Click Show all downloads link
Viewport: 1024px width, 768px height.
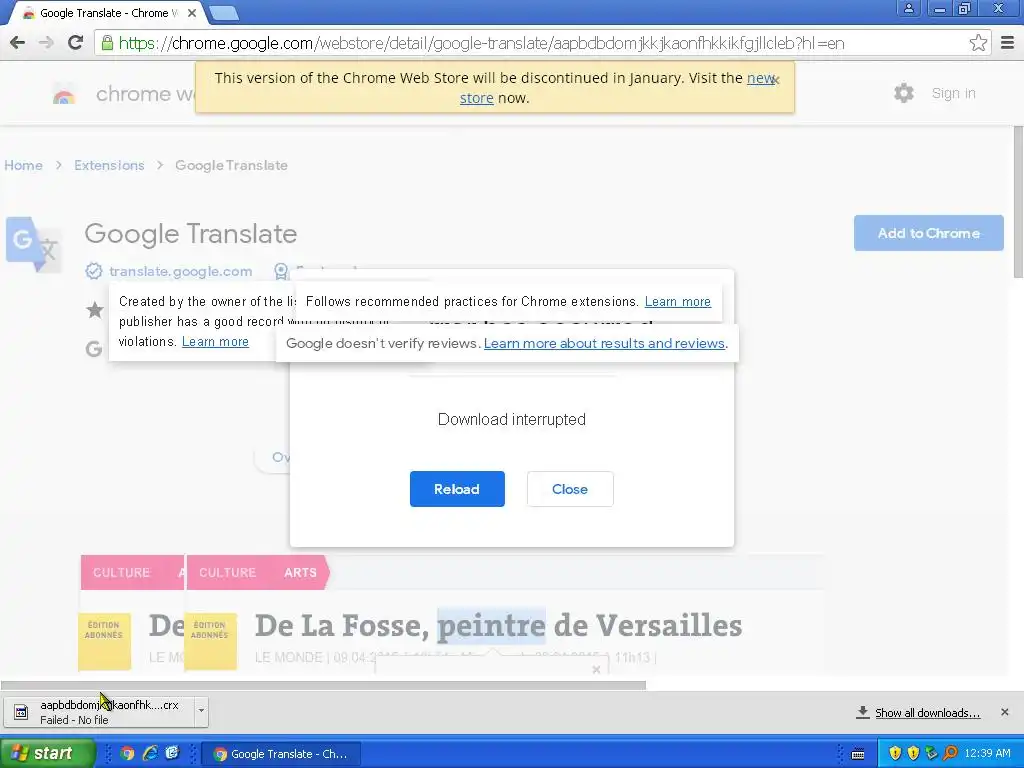point(927,712)
